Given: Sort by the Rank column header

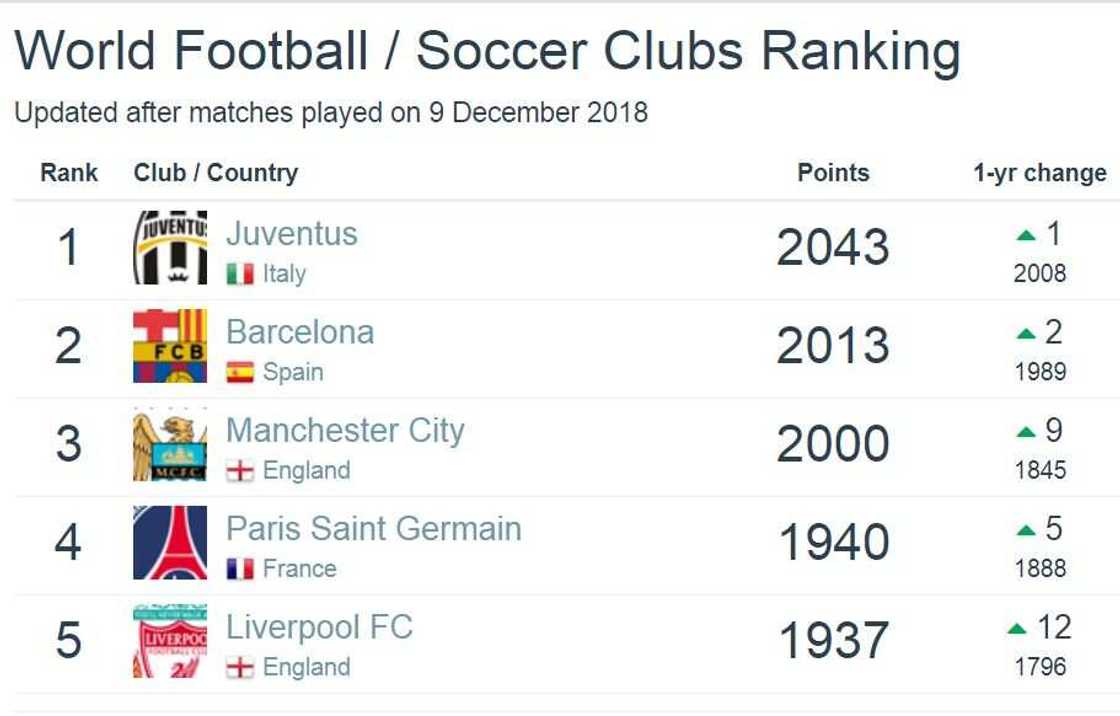Looking at the screenshot, I should [69, 173].
